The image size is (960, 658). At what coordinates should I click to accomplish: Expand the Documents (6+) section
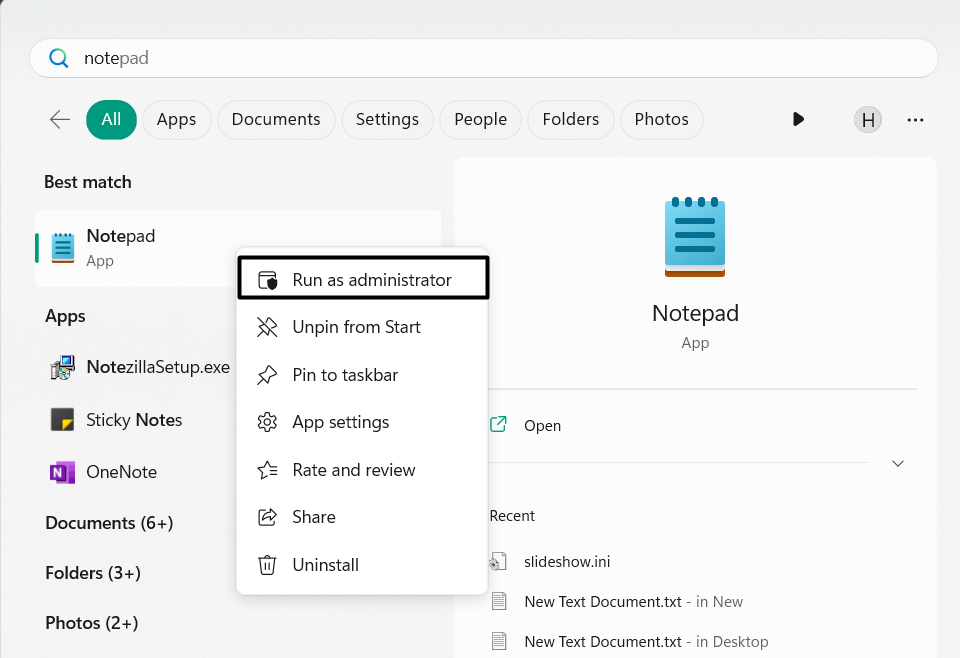[109, 523]
